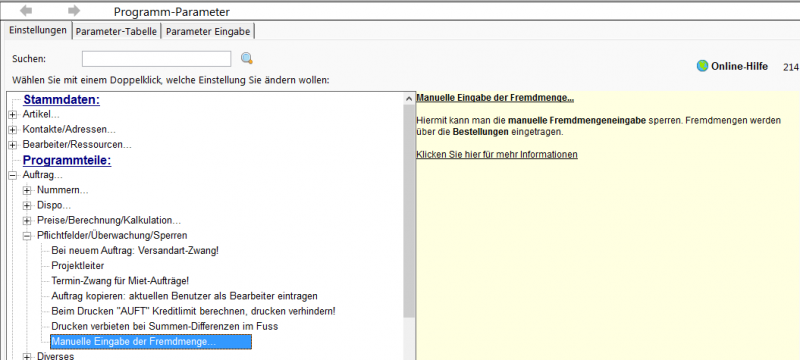Select 'Manuelle Eingabe der Fremdmenge…' setting

pos(151,342)
